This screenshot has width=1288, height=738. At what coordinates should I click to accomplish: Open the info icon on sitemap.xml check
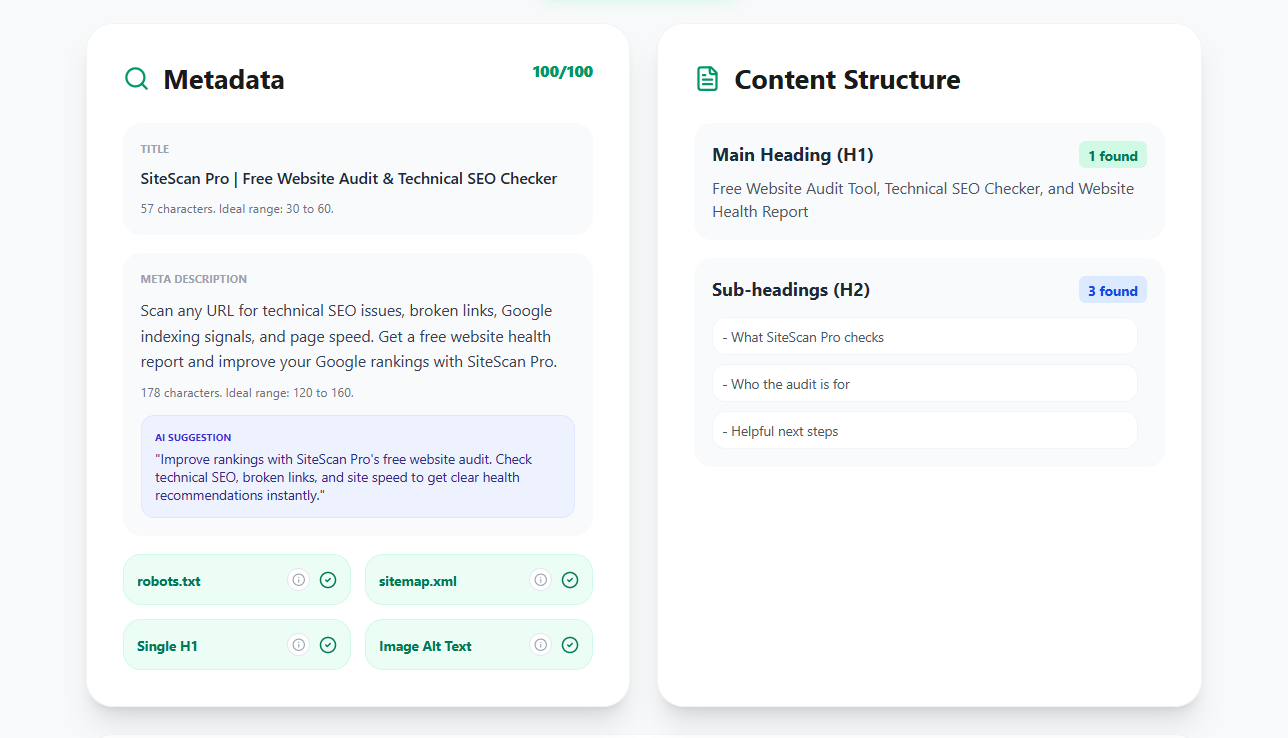(540, 579)
